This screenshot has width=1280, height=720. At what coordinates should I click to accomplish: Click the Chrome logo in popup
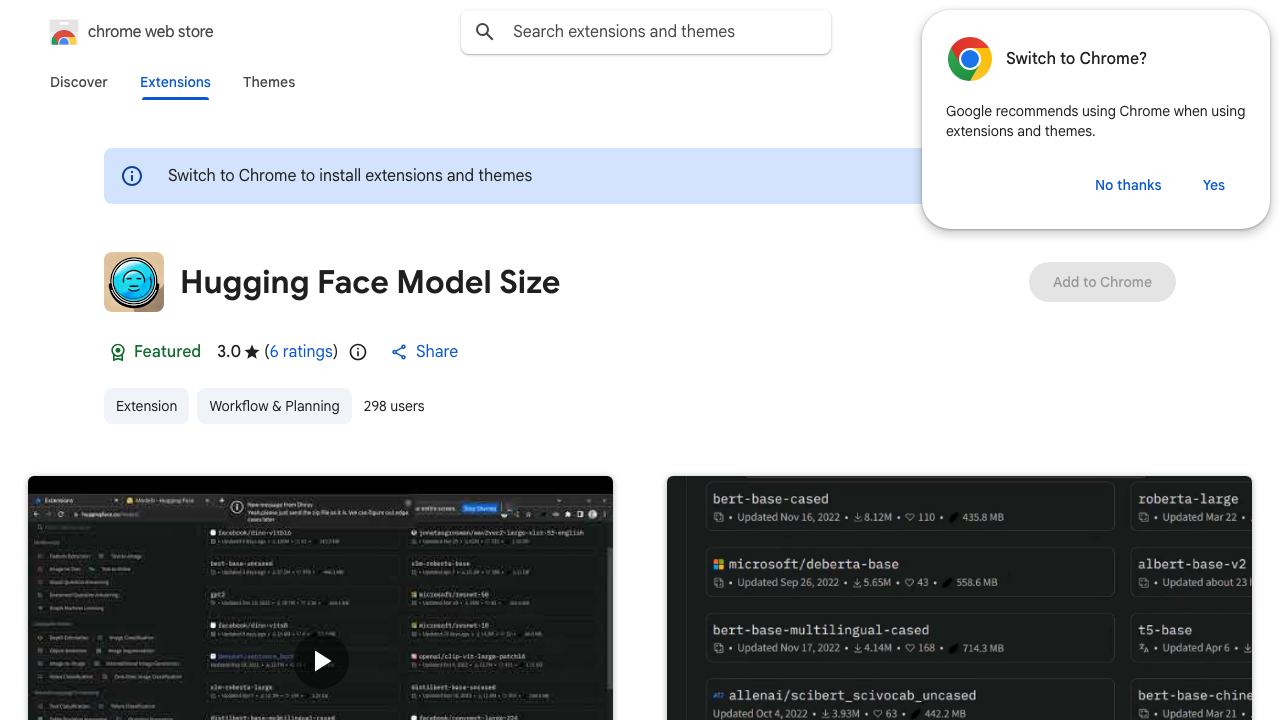pos(969,59)
